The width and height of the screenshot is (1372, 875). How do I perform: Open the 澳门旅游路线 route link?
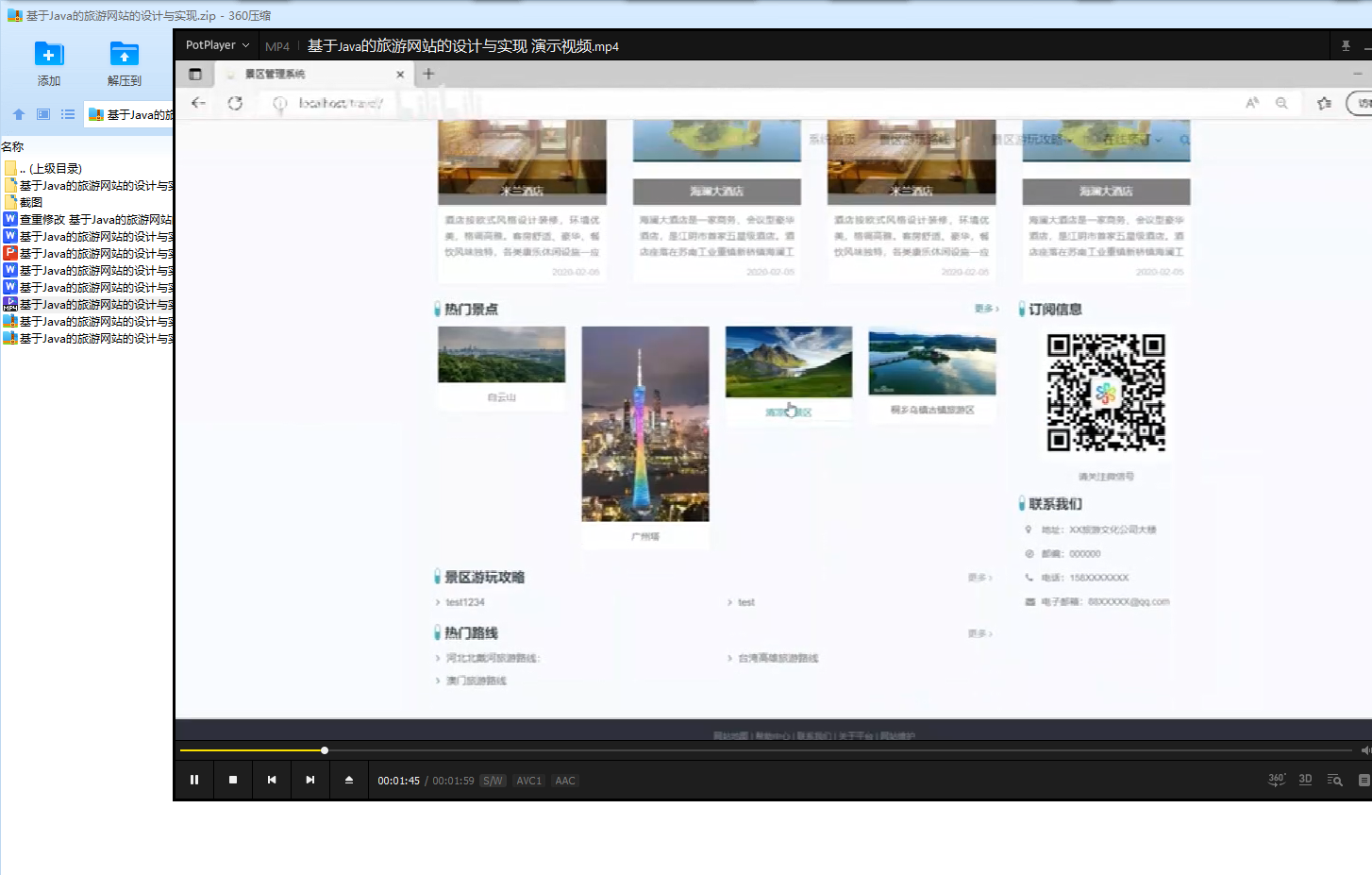477,681
